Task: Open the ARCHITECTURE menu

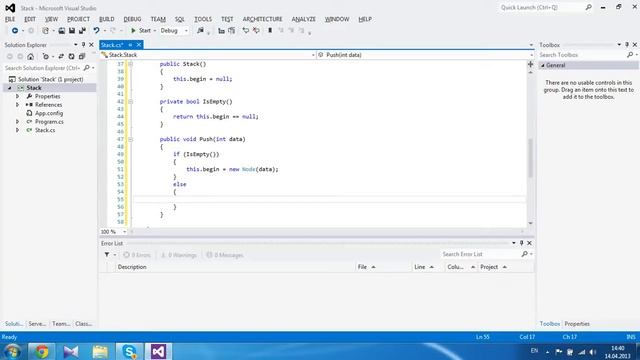Action: 262,19
